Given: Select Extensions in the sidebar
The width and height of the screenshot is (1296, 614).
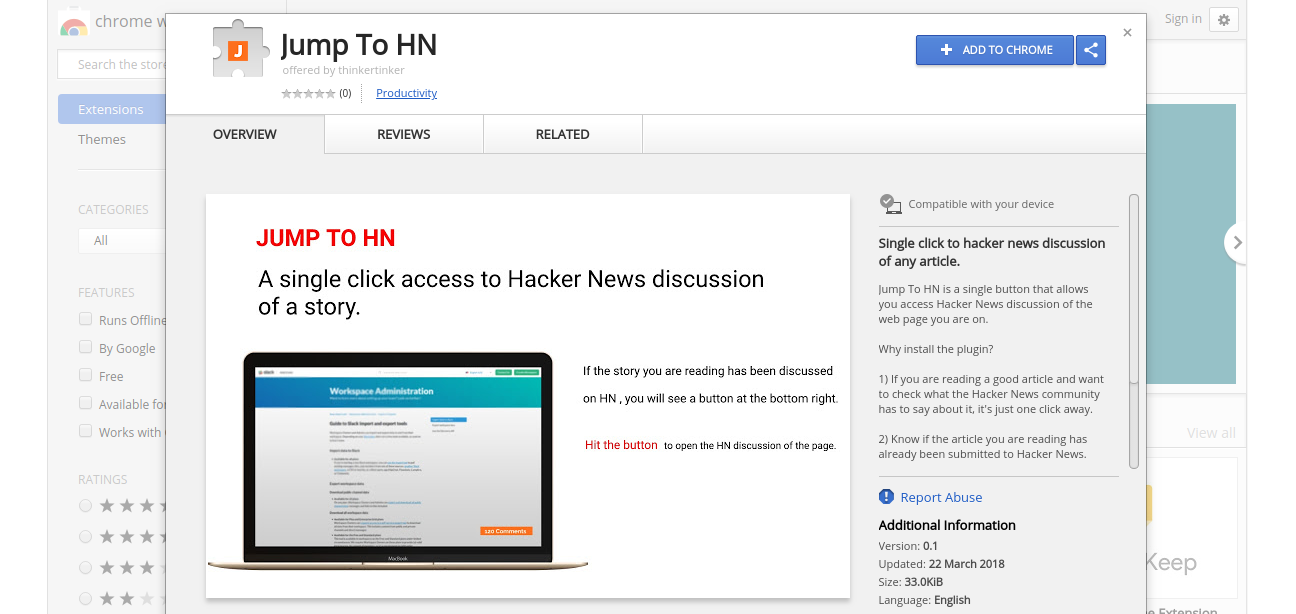Looking at the screenshot, I should click(112, 109).
